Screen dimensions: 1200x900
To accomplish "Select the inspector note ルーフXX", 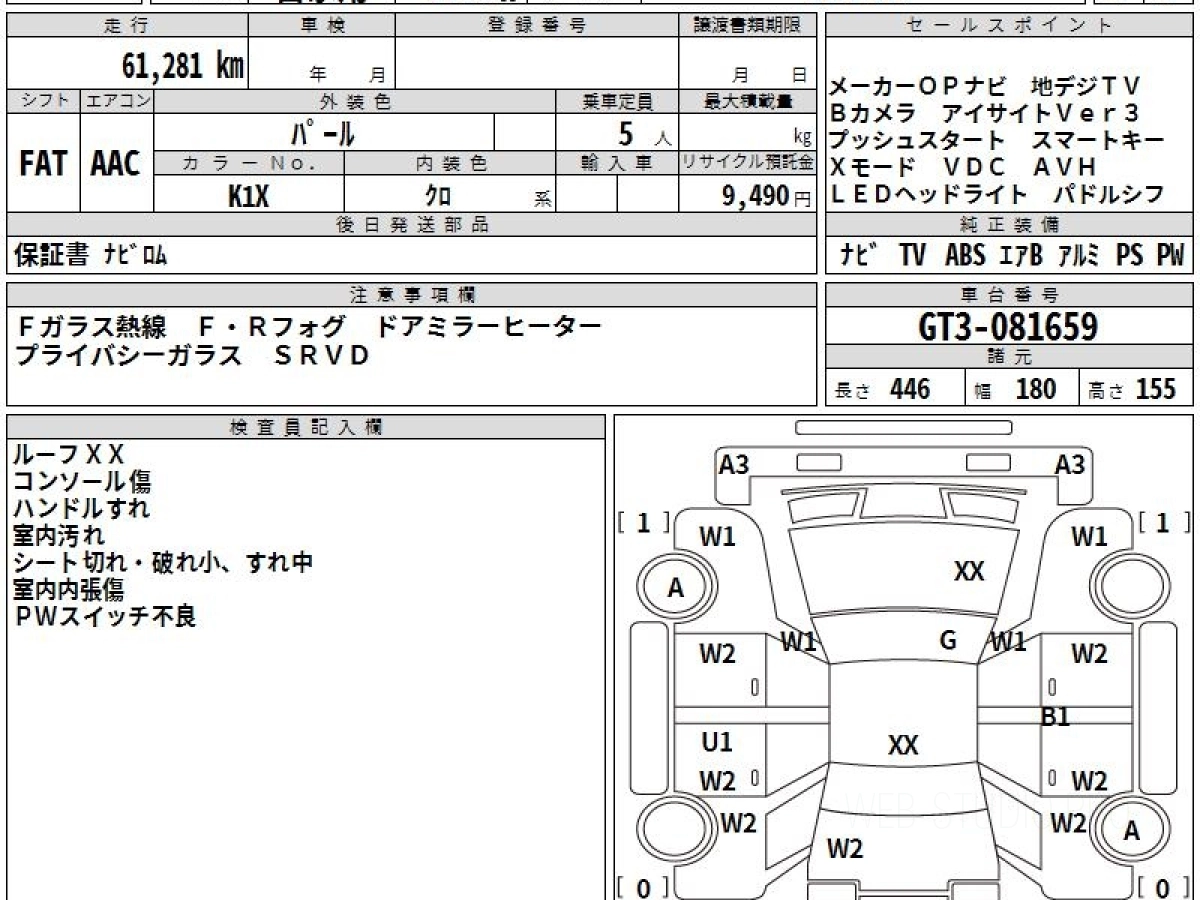I will coord(69,455).
